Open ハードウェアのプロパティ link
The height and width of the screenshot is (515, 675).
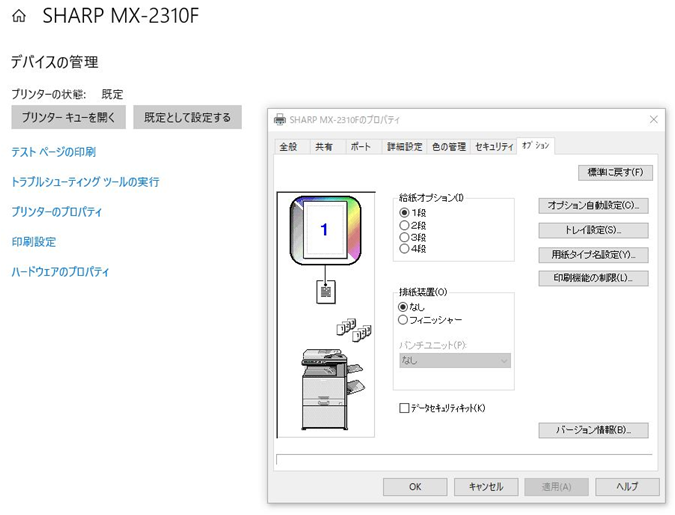pos(60,272)
